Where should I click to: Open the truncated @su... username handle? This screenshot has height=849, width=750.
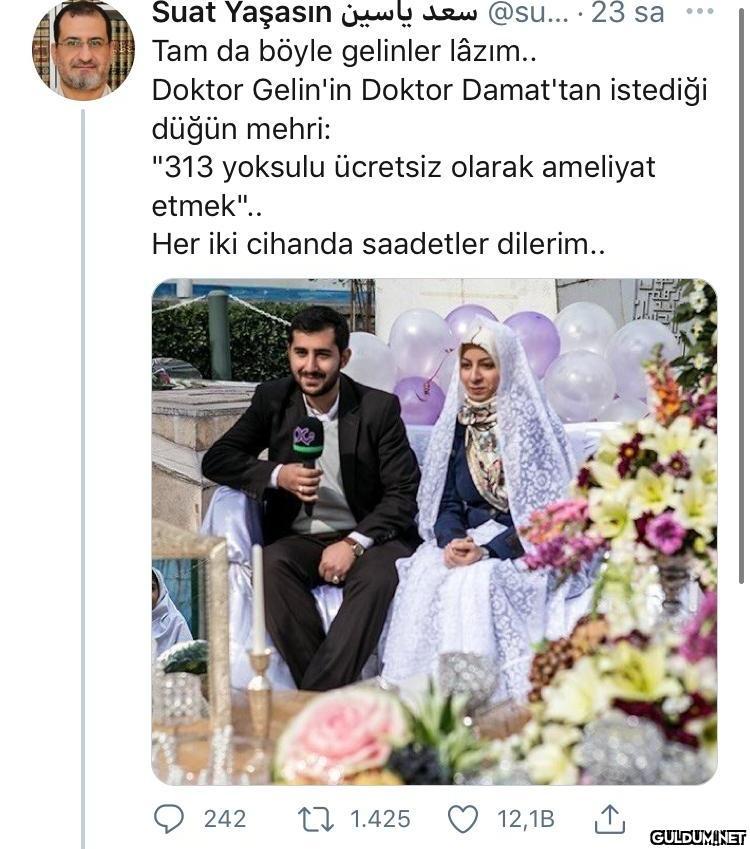point(528,13)
